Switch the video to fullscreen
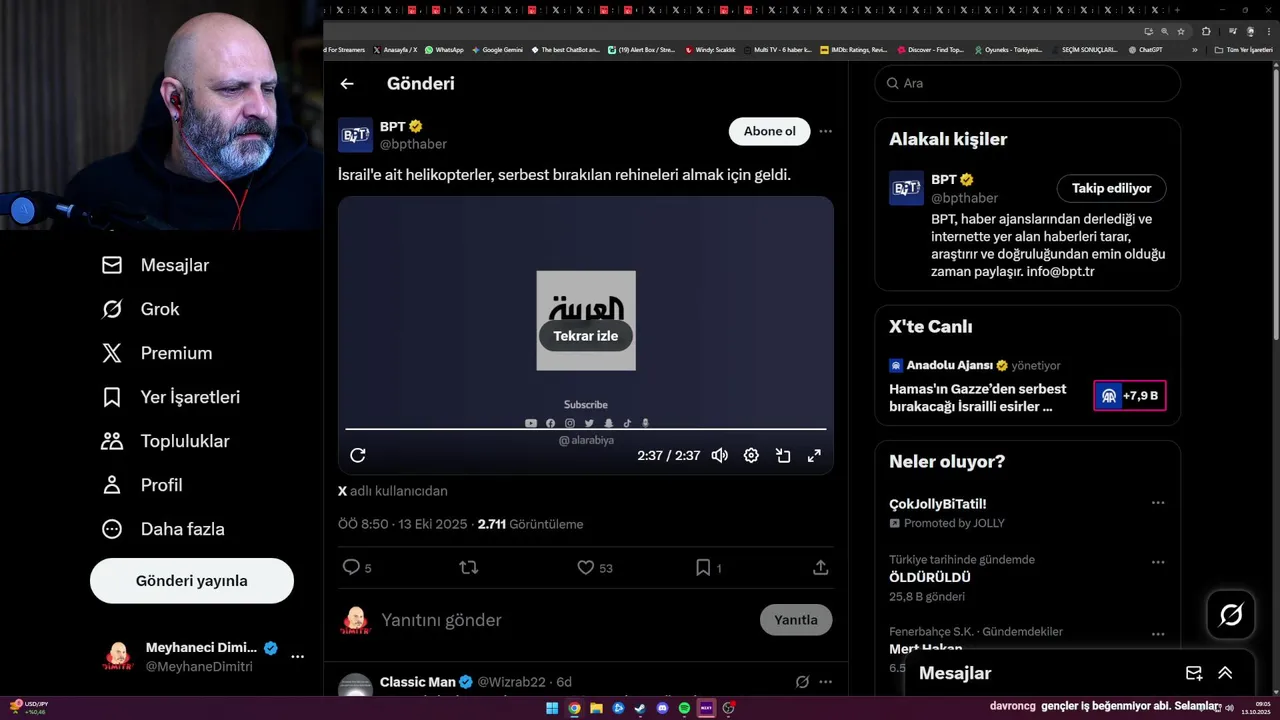The height and width of the screenshot is (720, 1280). [x=814, y=456]
